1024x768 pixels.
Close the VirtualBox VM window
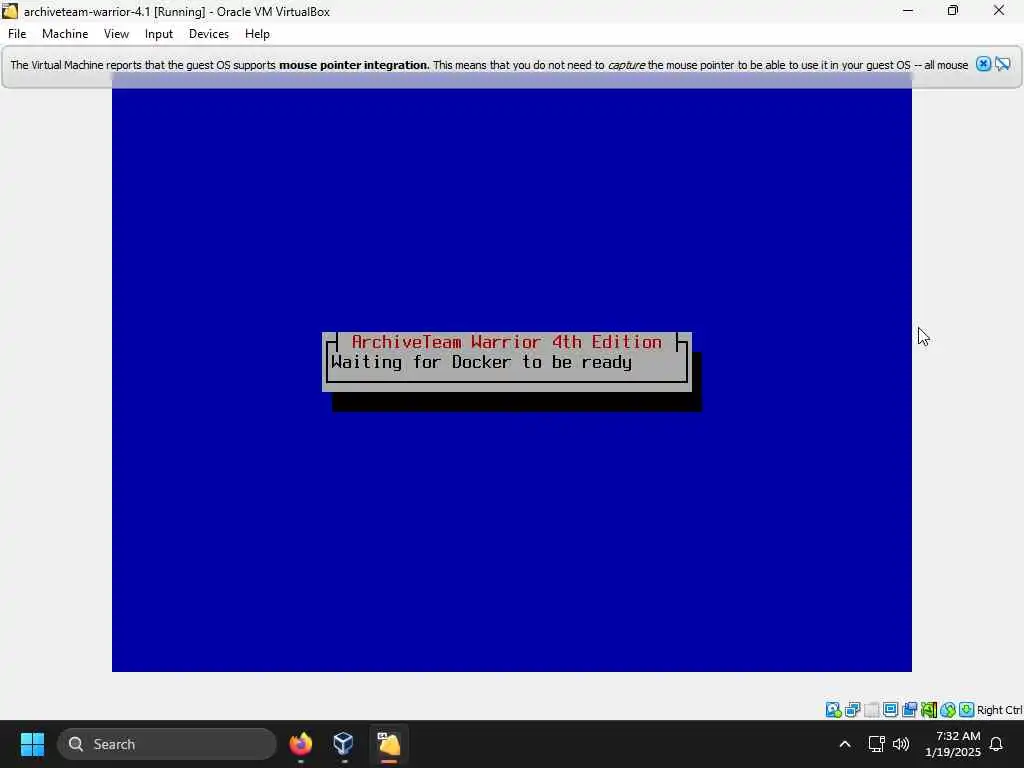click(999, 11)
